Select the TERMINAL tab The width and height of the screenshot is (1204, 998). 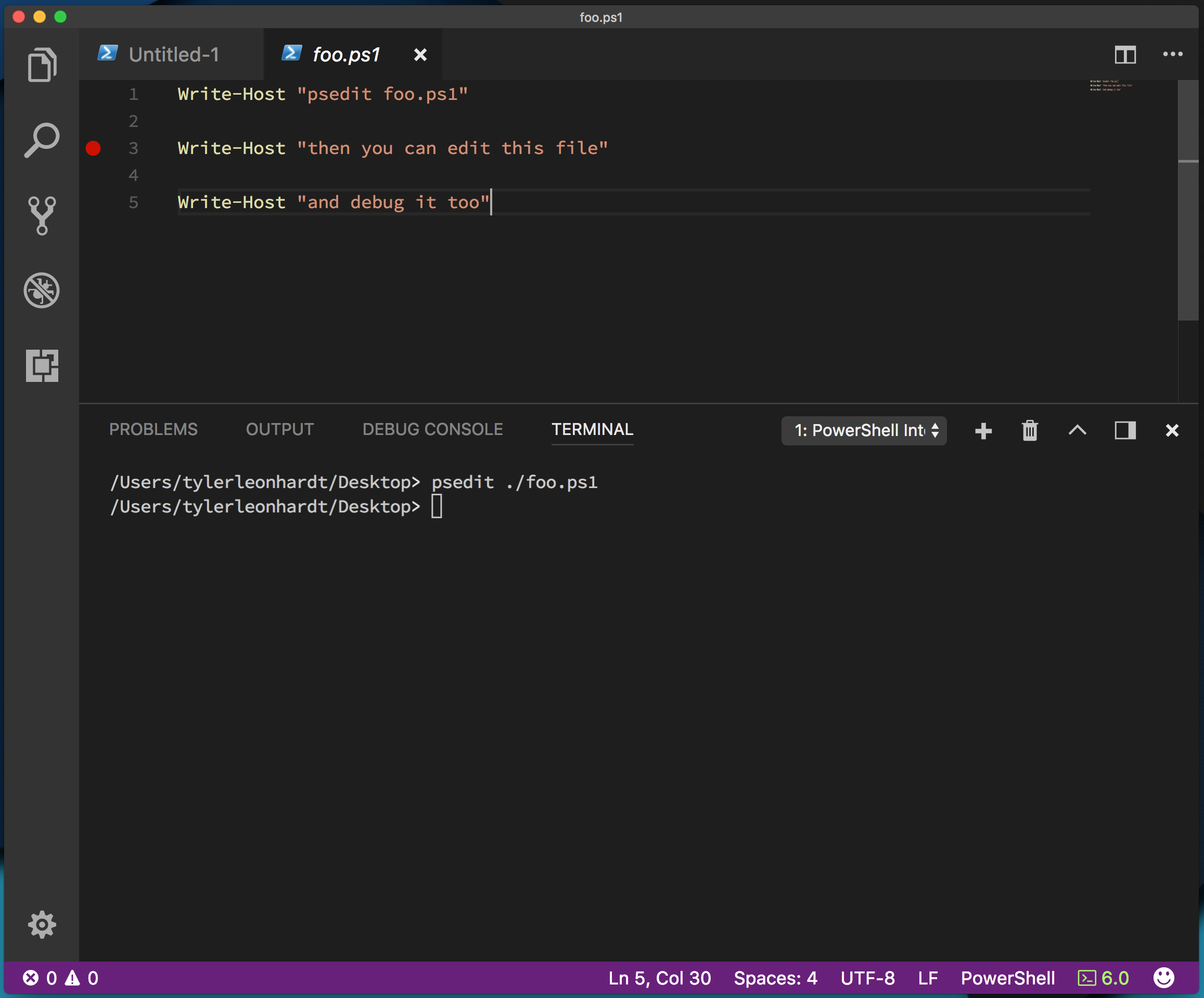(591, 429)
